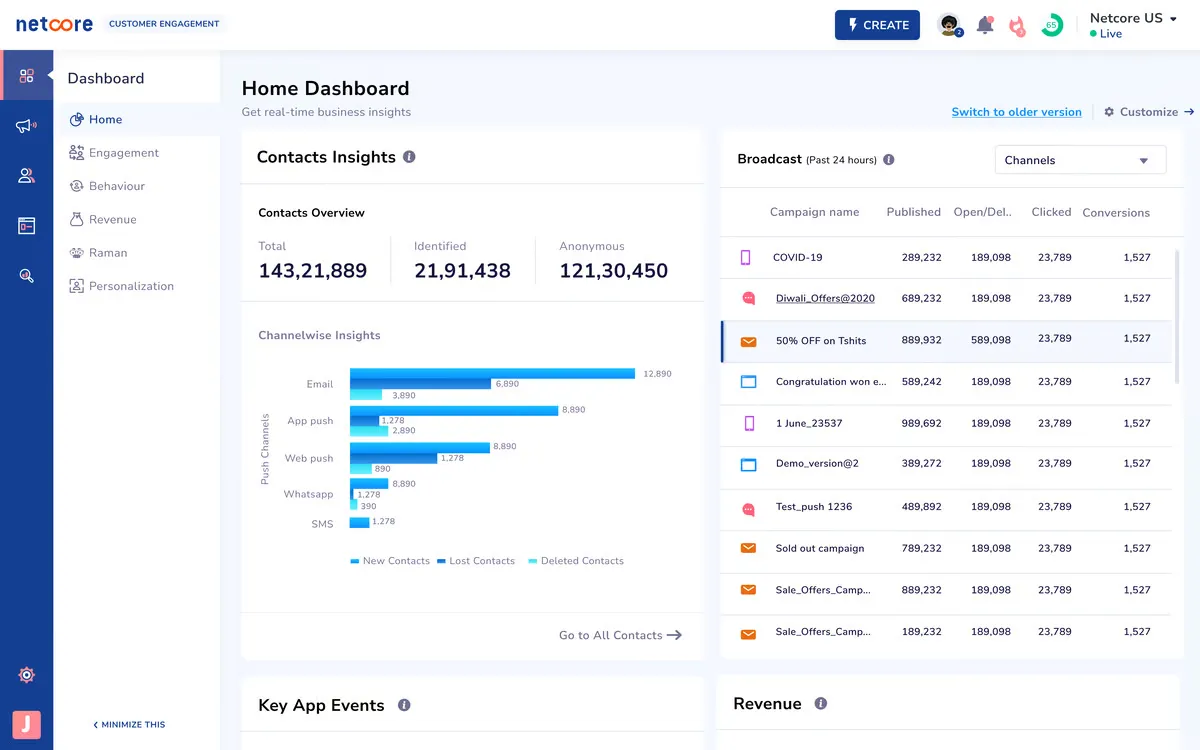Open the content panel icon in the sidebar
This screenshot has width=1200, height=750.
click(x=27, y=225)
